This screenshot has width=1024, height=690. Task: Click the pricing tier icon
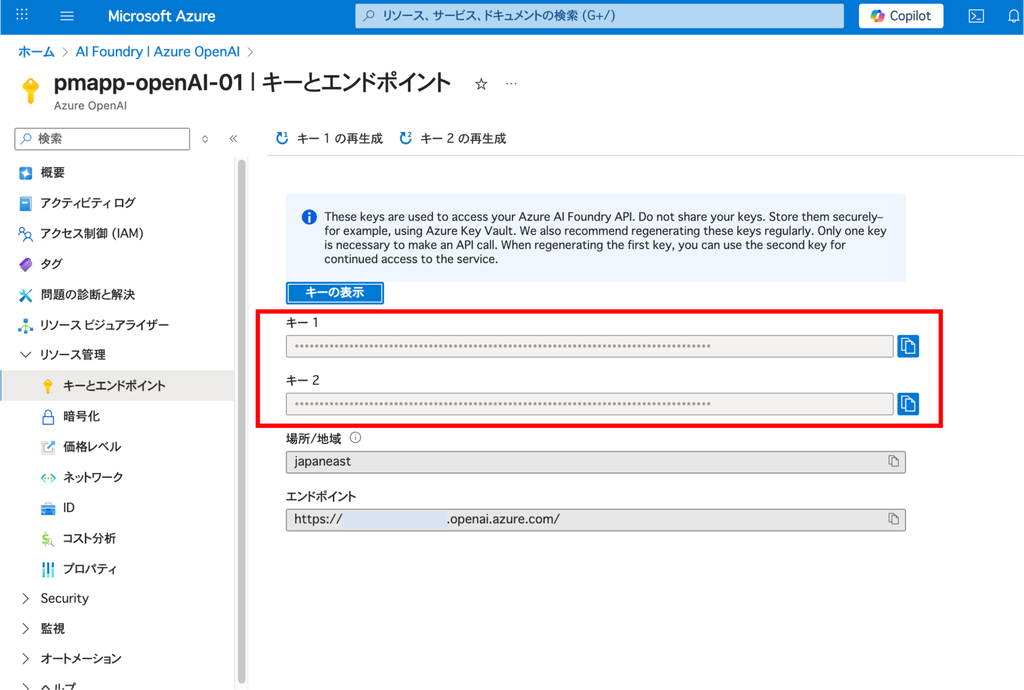coord(48,447)
